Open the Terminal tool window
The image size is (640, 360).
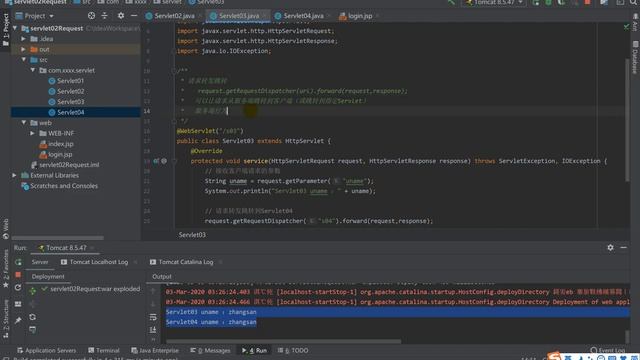point(104,350)
